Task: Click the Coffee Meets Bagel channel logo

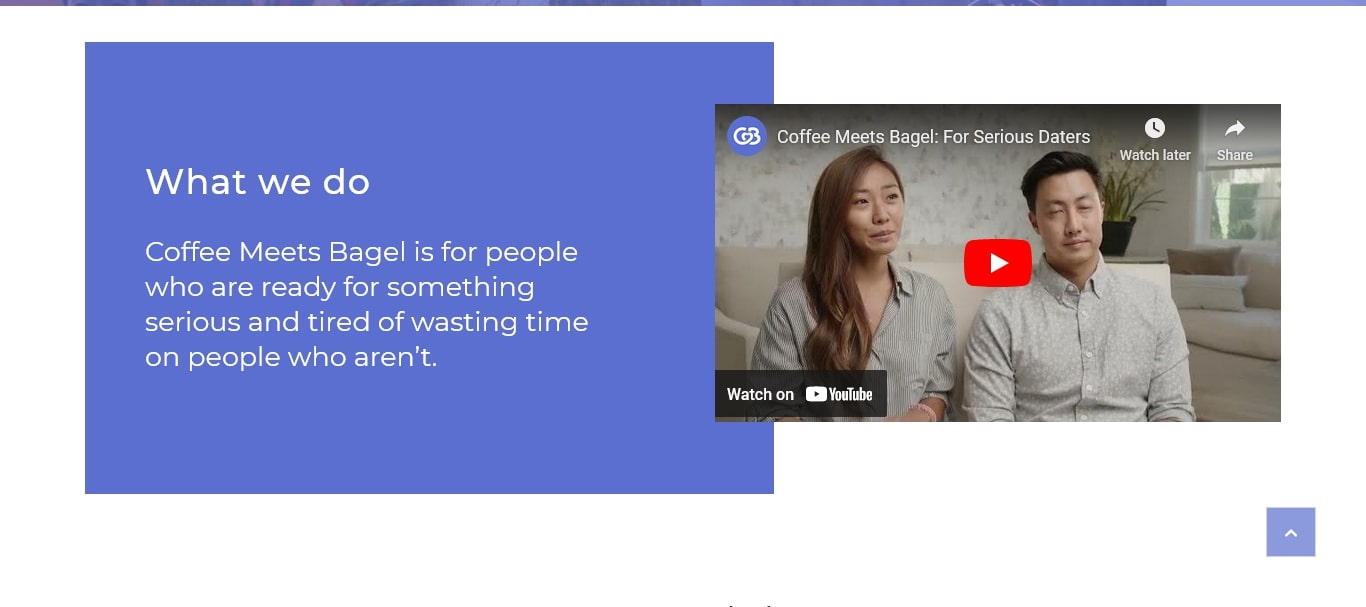Action: (747, 136)
